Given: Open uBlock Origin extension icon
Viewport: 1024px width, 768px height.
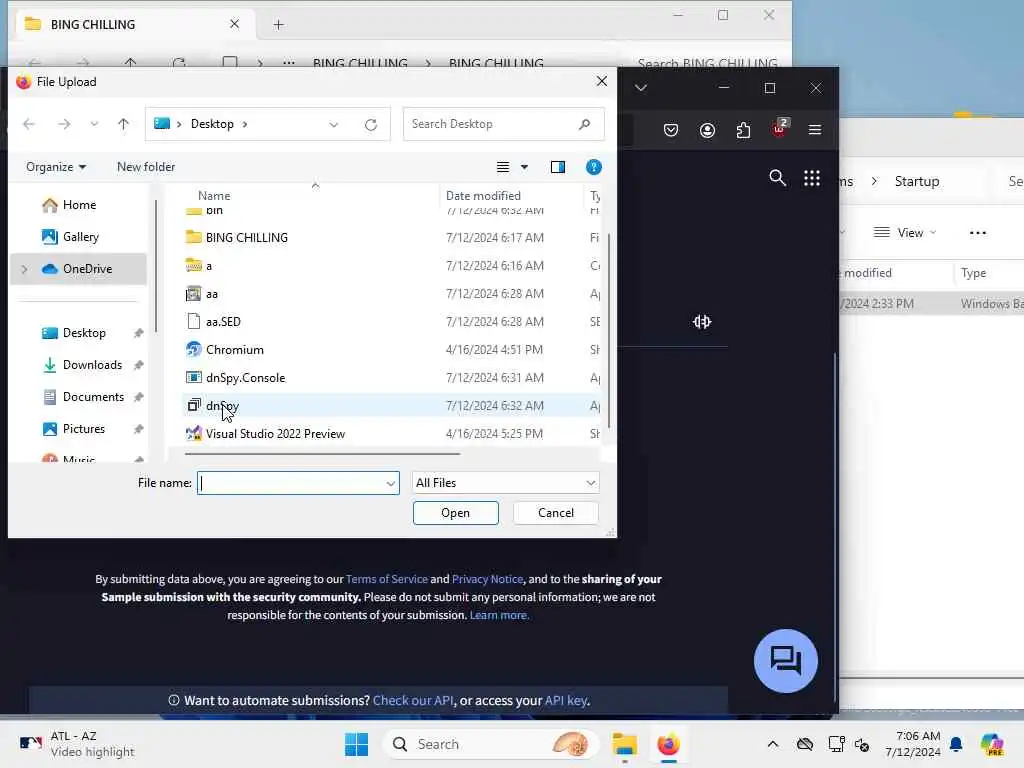Looking at the screenshot, I should coord(780,129).
